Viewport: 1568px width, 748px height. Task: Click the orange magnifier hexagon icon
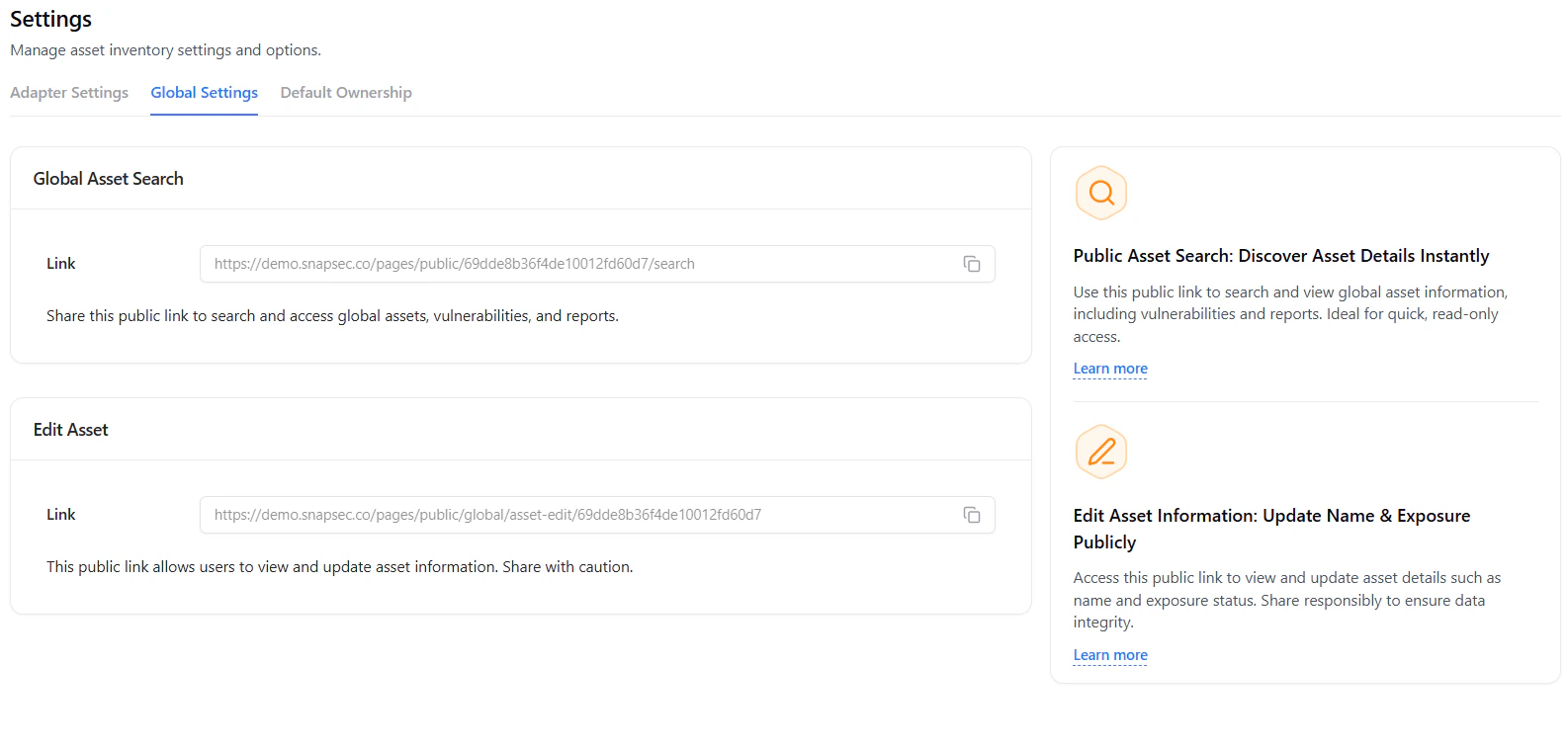pos(1100,193)
